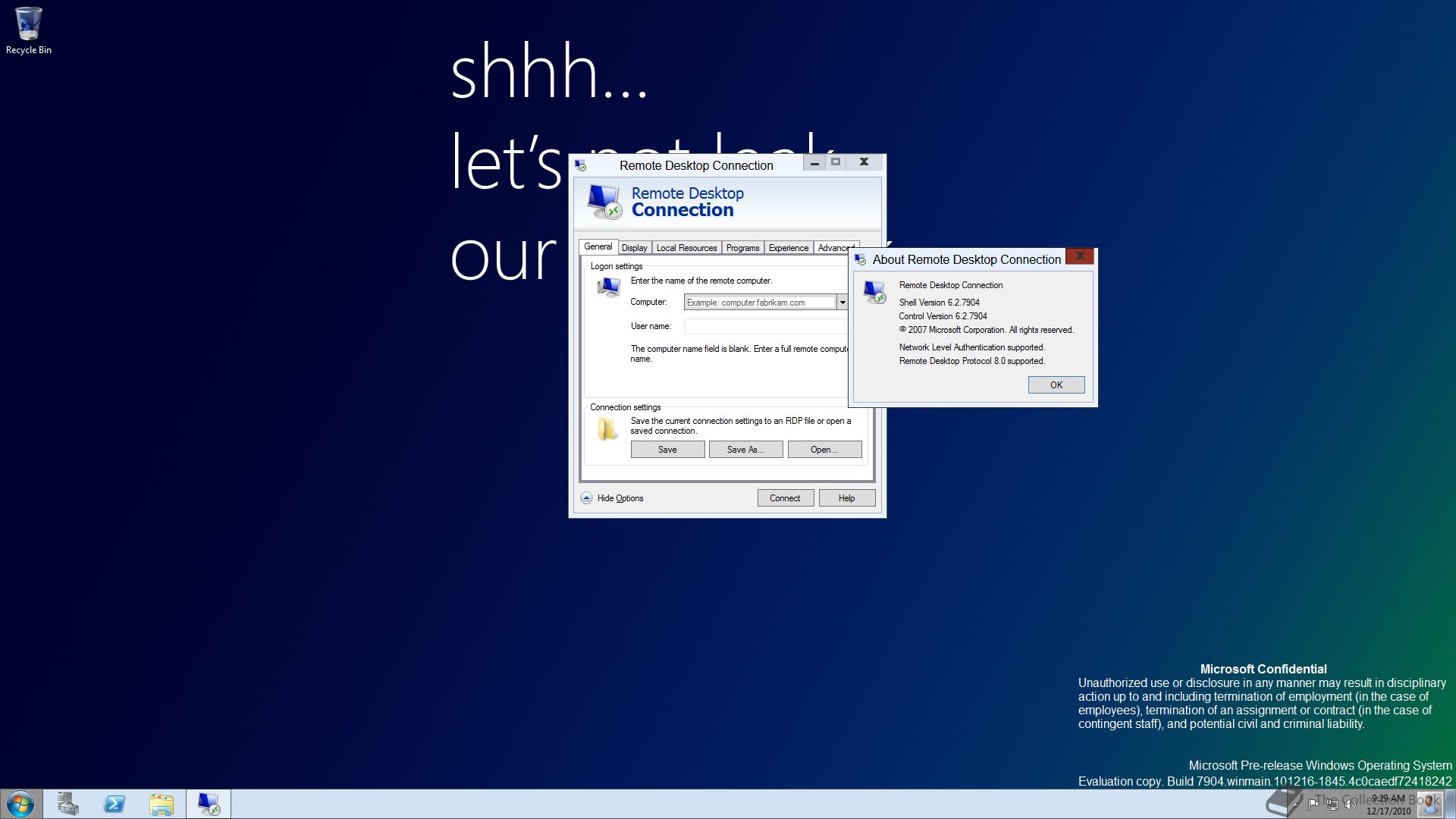The width and height of the screenshot is (1456, 819).
Task: Minimize the Remote Desktop Connection window
Action: (814, 162)
